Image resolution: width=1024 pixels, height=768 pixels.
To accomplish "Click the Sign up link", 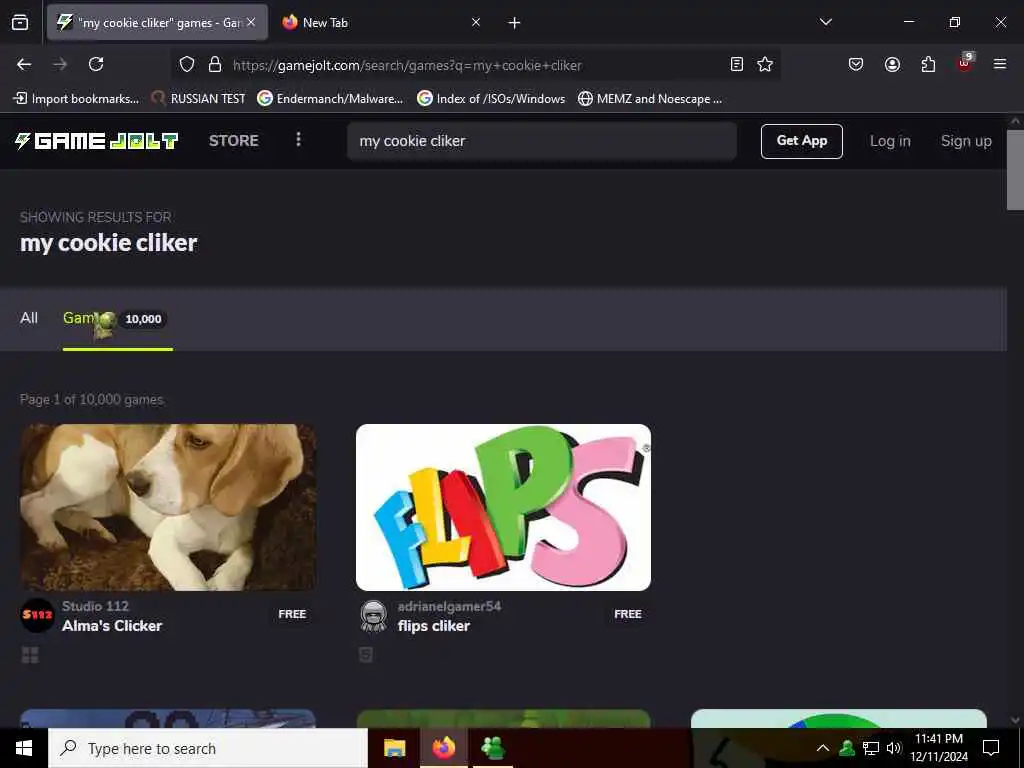I will [966, 141].
